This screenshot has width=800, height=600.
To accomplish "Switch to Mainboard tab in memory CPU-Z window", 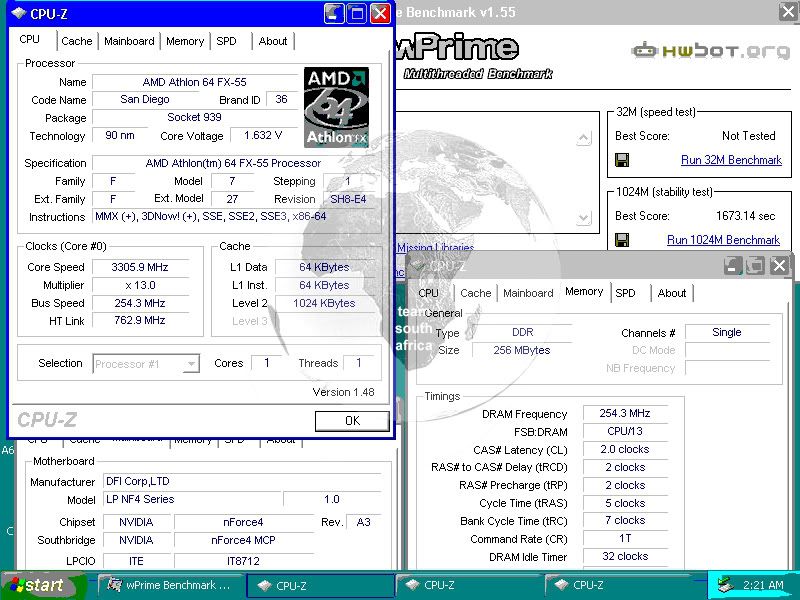I will click(528, 293).
